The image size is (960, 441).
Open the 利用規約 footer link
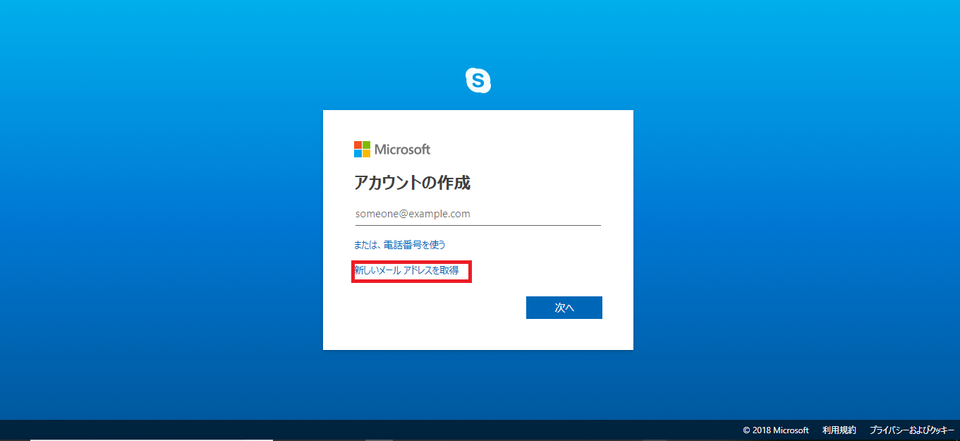[x=839, y=430]
